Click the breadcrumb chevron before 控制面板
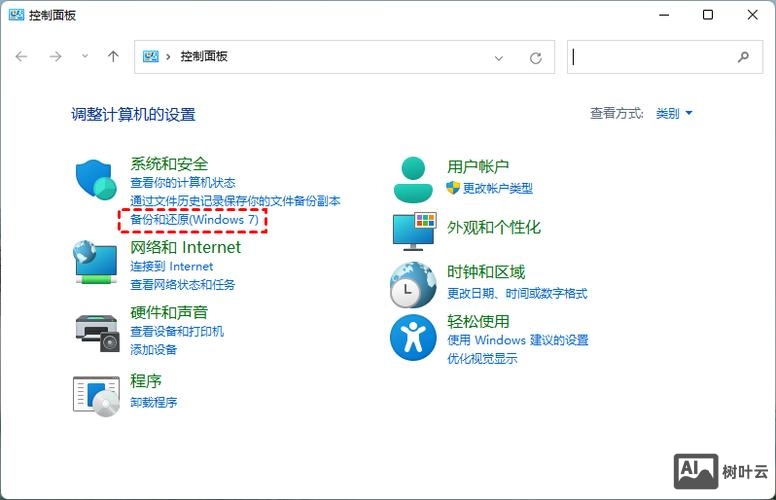The width and height of the screenshot is (776, 500). tap(168, 56)
